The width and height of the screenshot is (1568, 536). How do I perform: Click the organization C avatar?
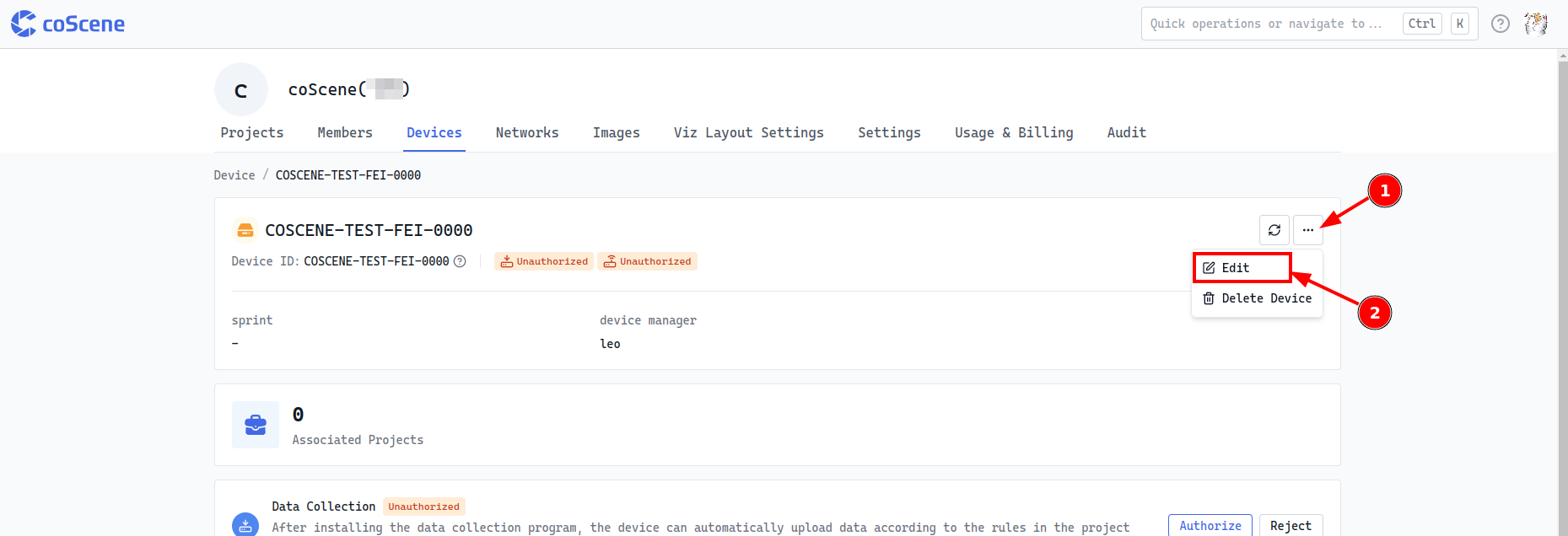pyautogui.click(x=241, y=89)
